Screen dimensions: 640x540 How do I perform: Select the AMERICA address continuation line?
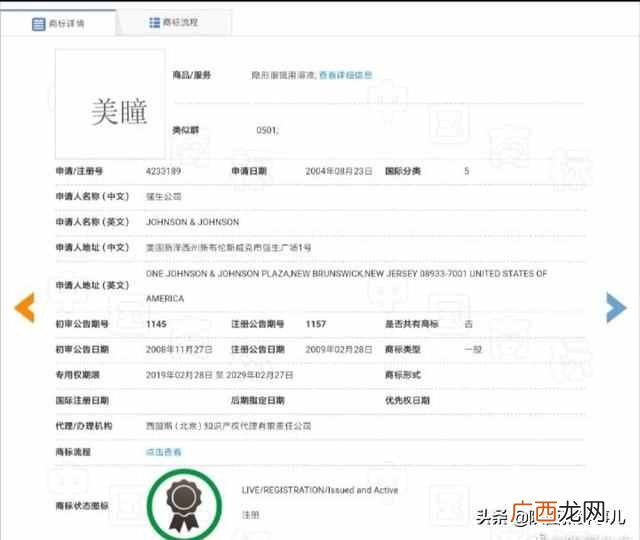click(165, 299)
